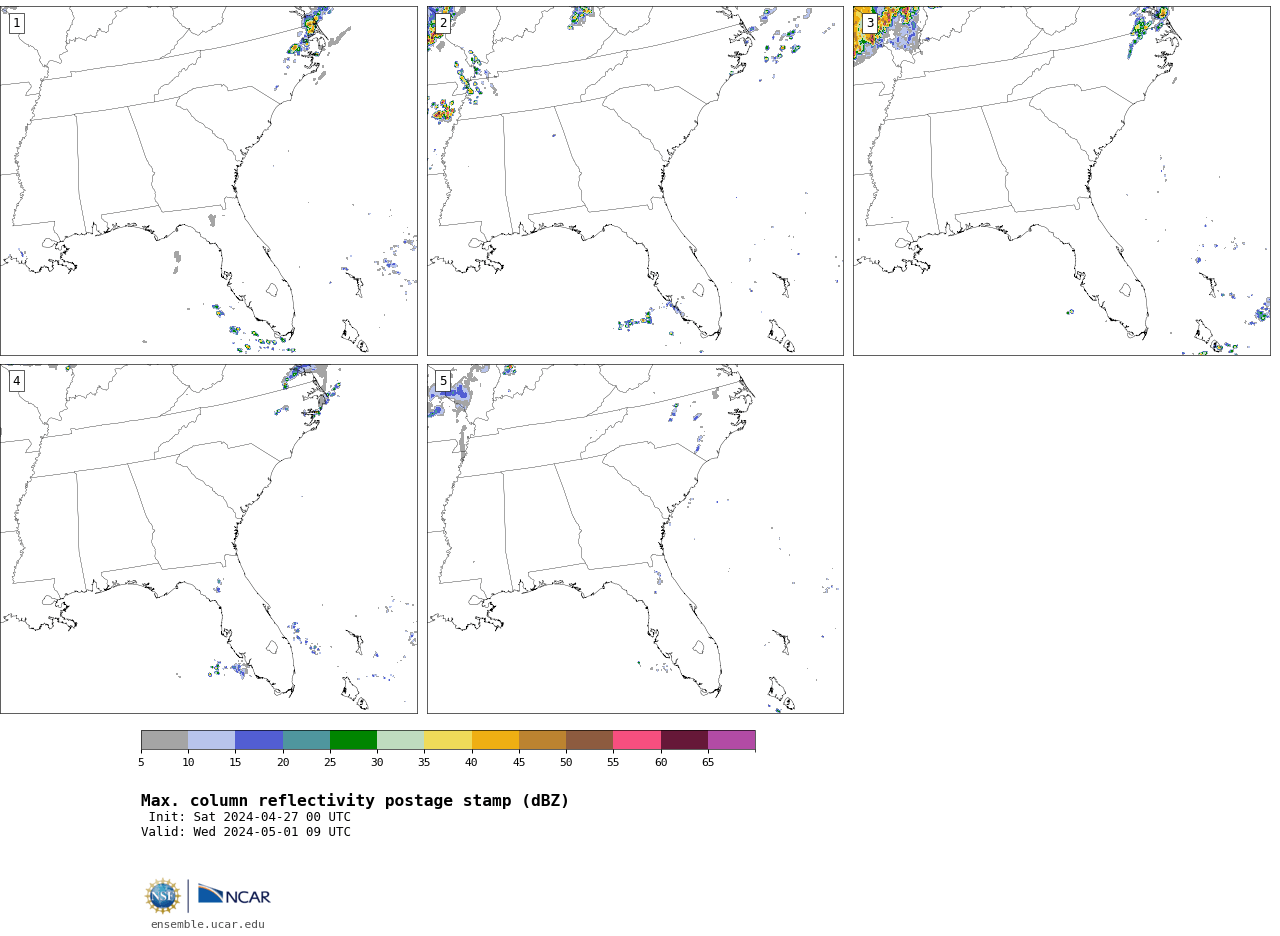Select the orange 40-45 dBZ swatch

tap(495, 740)
